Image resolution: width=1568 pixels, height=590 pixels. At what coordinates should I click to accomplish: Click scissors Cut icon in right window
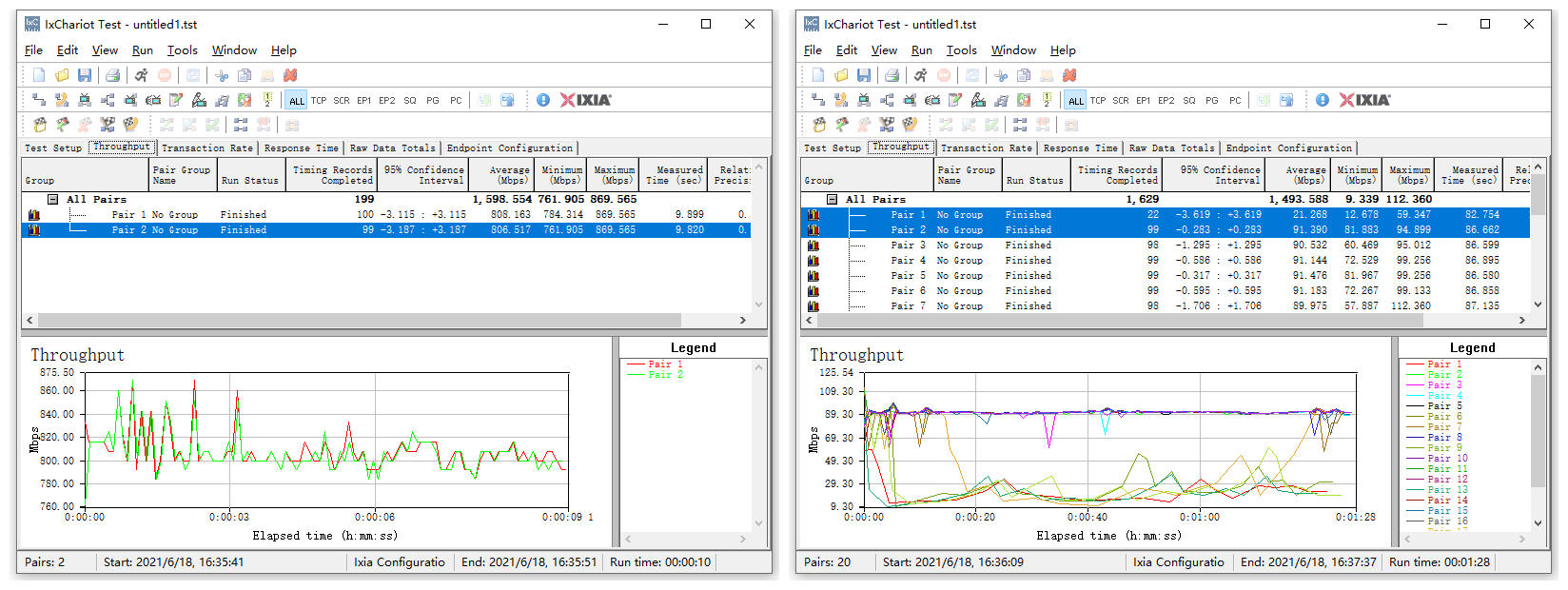(1001, 75)
